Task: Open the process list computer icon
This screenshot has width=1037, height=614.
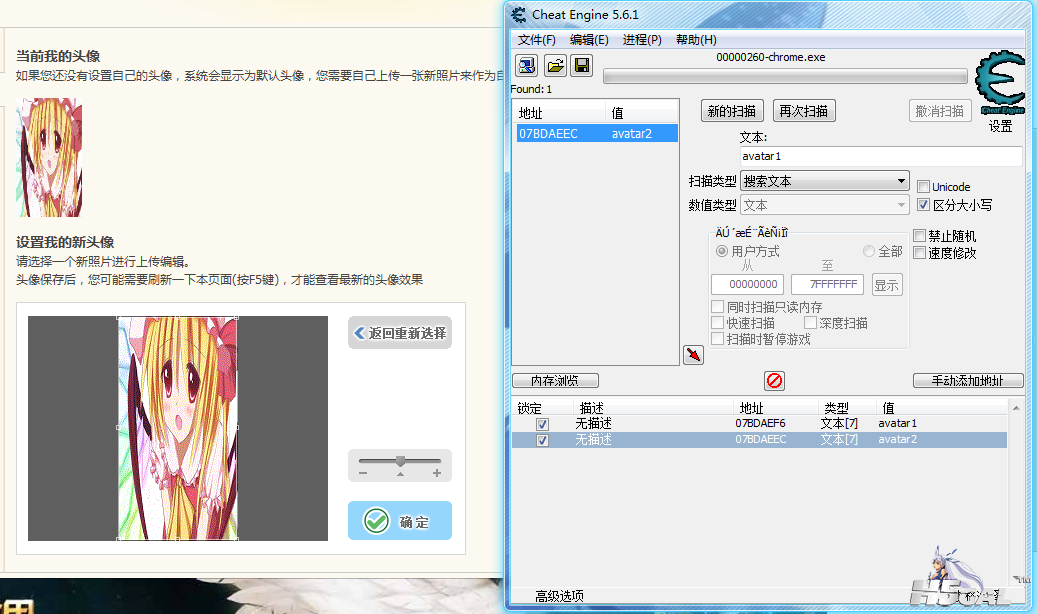Action: (527, 66)
